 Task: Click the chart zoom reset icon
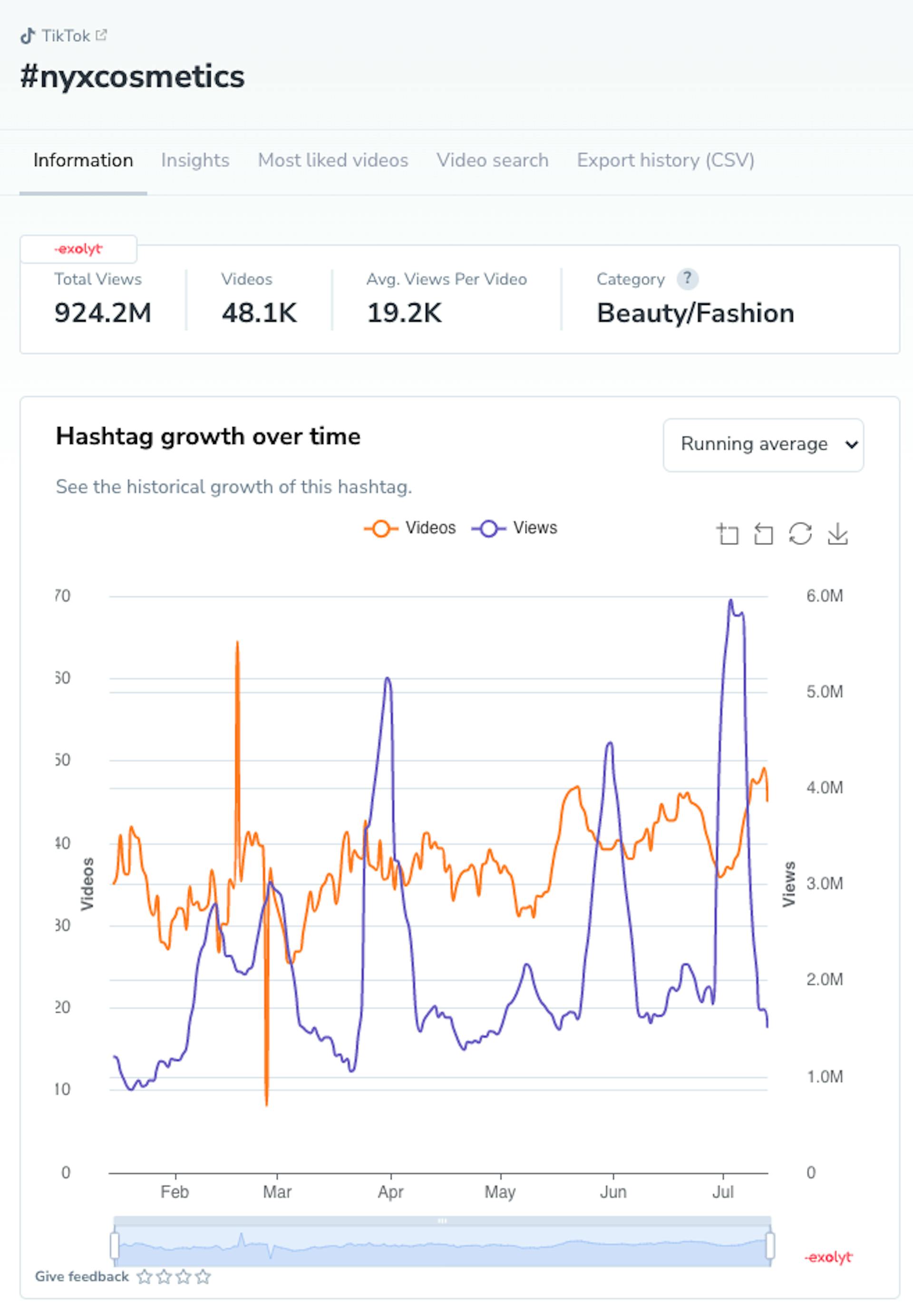point(763,534)
